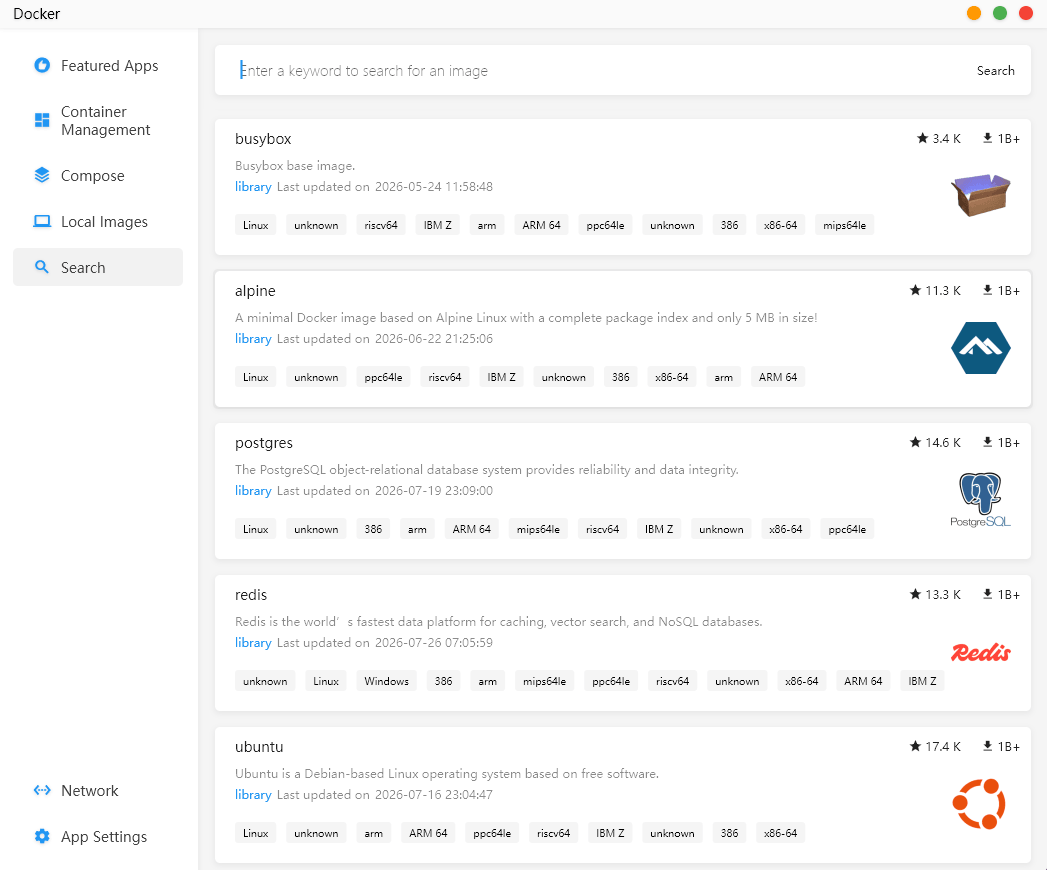This screenshot has width=1047, height=870.
Task: Click the riscv64 tag on busybox card
Action: click(381, 225)
